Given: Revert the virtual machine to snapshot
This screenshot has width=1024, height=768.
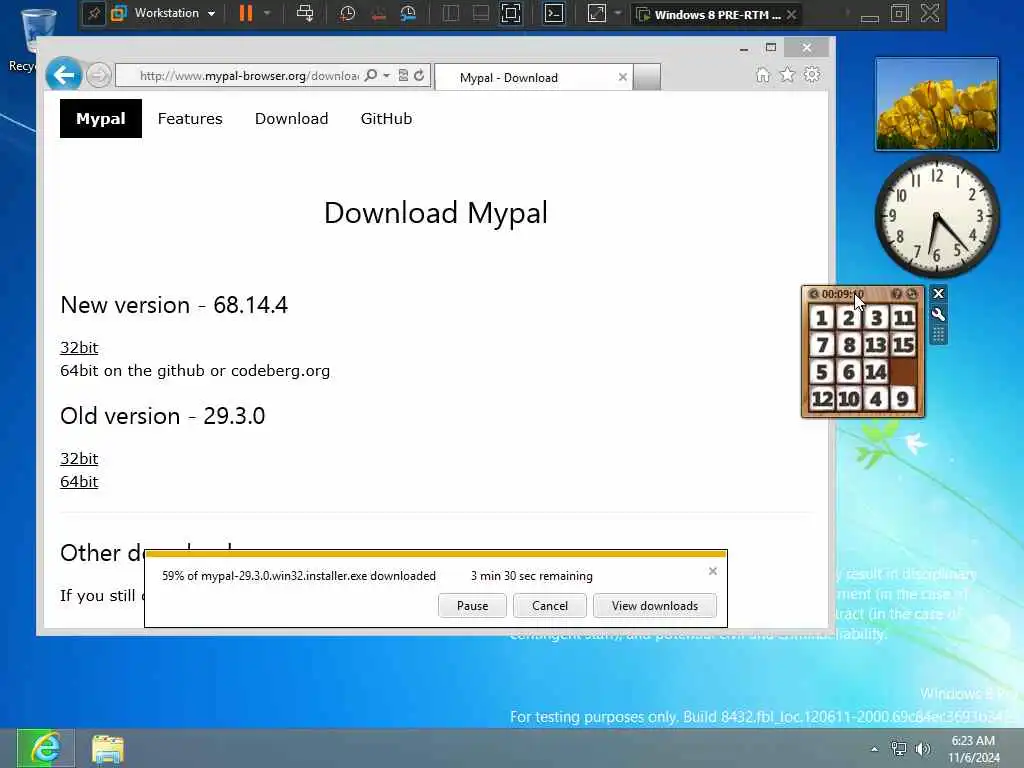Looking at the screenshot, I should [378, 13].
